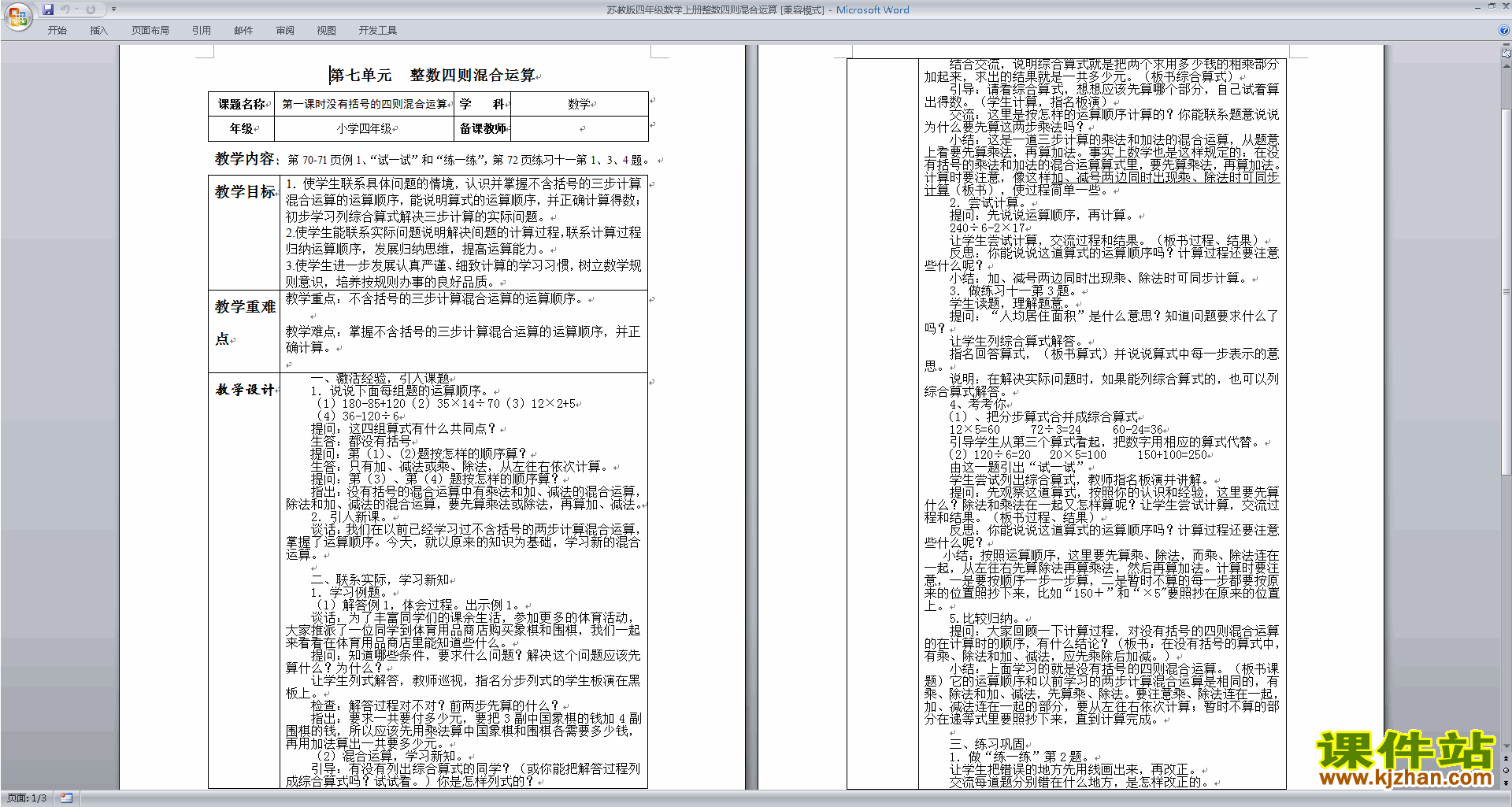Open the undo history dropdown arrow
The width and height of the screenshot is (1512, 807).
[76, 9]
